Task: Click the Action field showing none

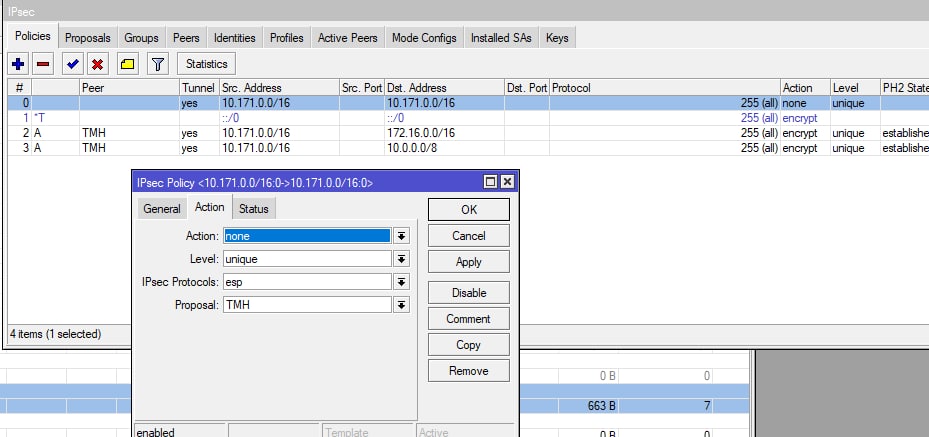Action: click(x=307, y=236)
